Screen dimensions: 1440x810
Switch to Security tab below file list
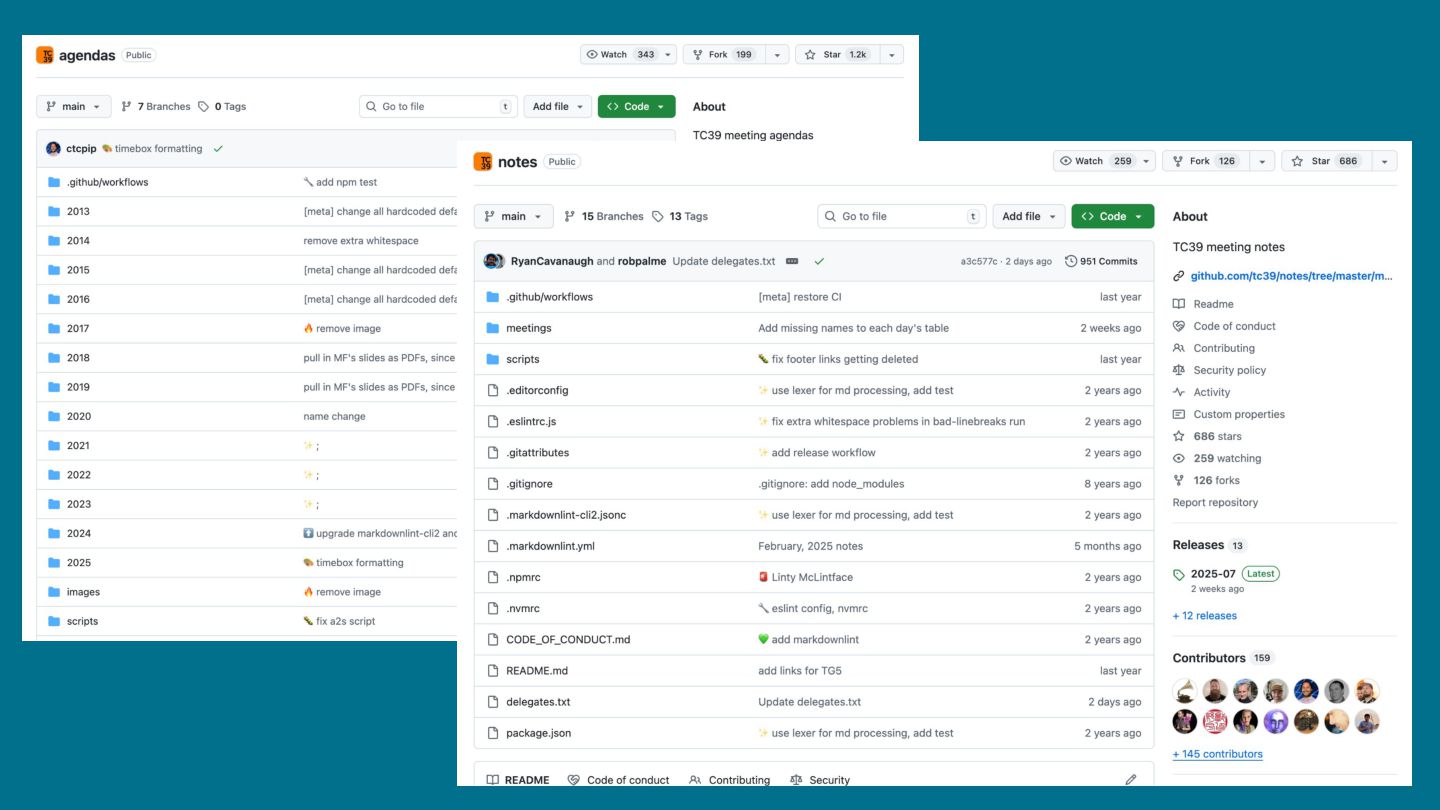tap(819, 780)
